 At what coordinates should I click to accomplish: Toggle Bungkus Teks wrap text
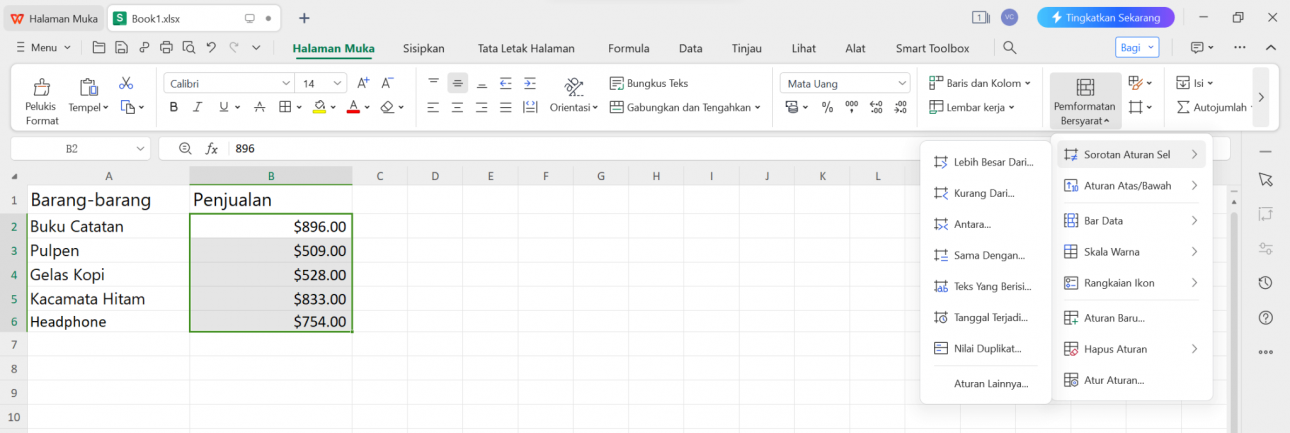point(649,83)
